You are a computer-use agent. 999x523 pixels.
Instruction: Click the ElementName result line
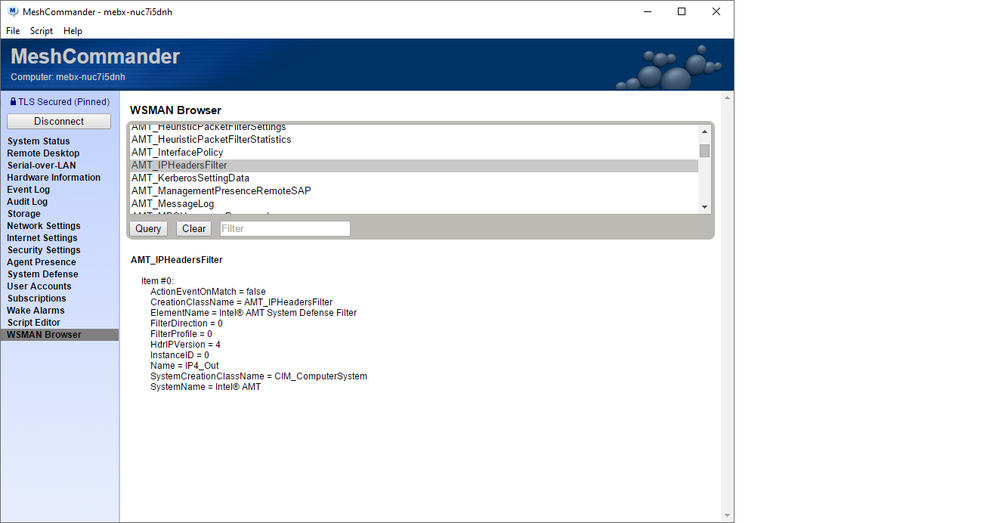coord(254,313)
